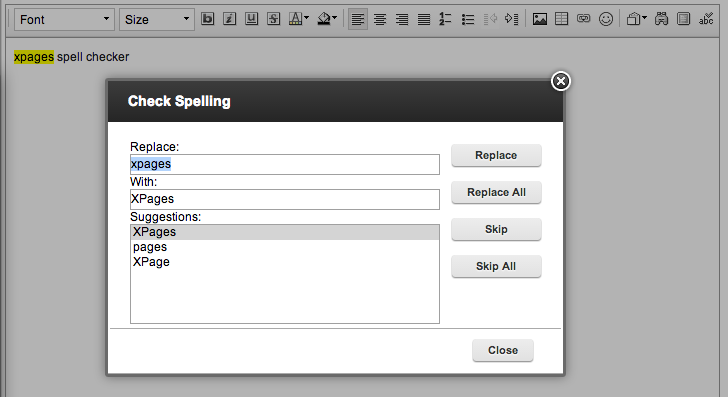Insert an image
The height and width of the screenshot is (397, 728).
[540, 19]
